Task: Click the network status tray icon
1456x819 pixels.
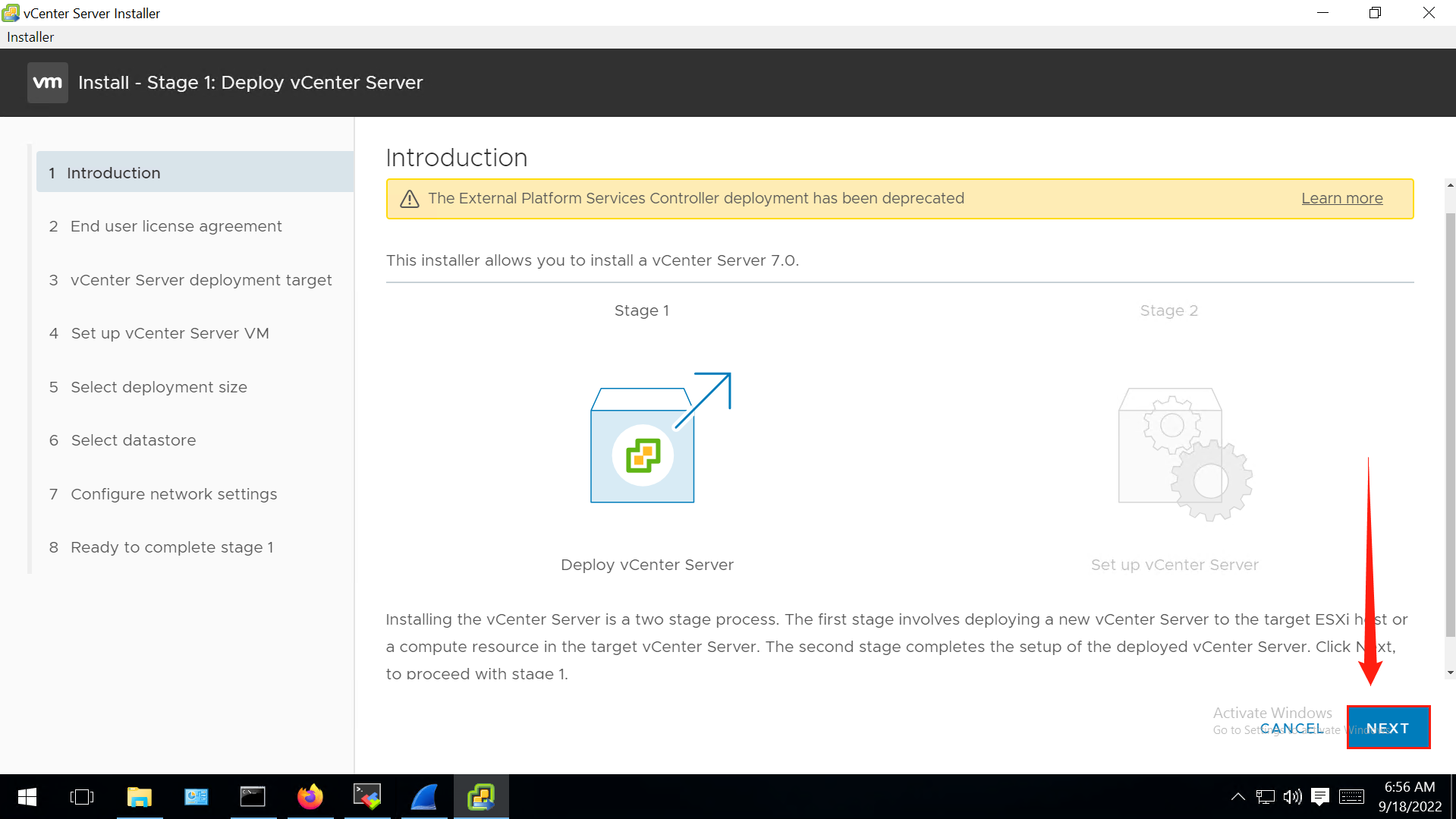Action: [x=1266, y=797]
